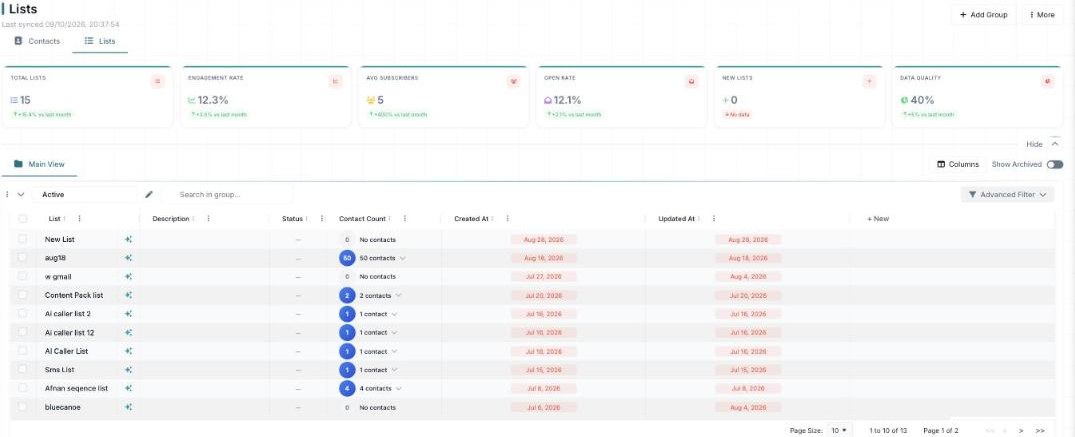
Task: Open the Created At column options menu
Action: pyautogui.click(x=507, y=219)
